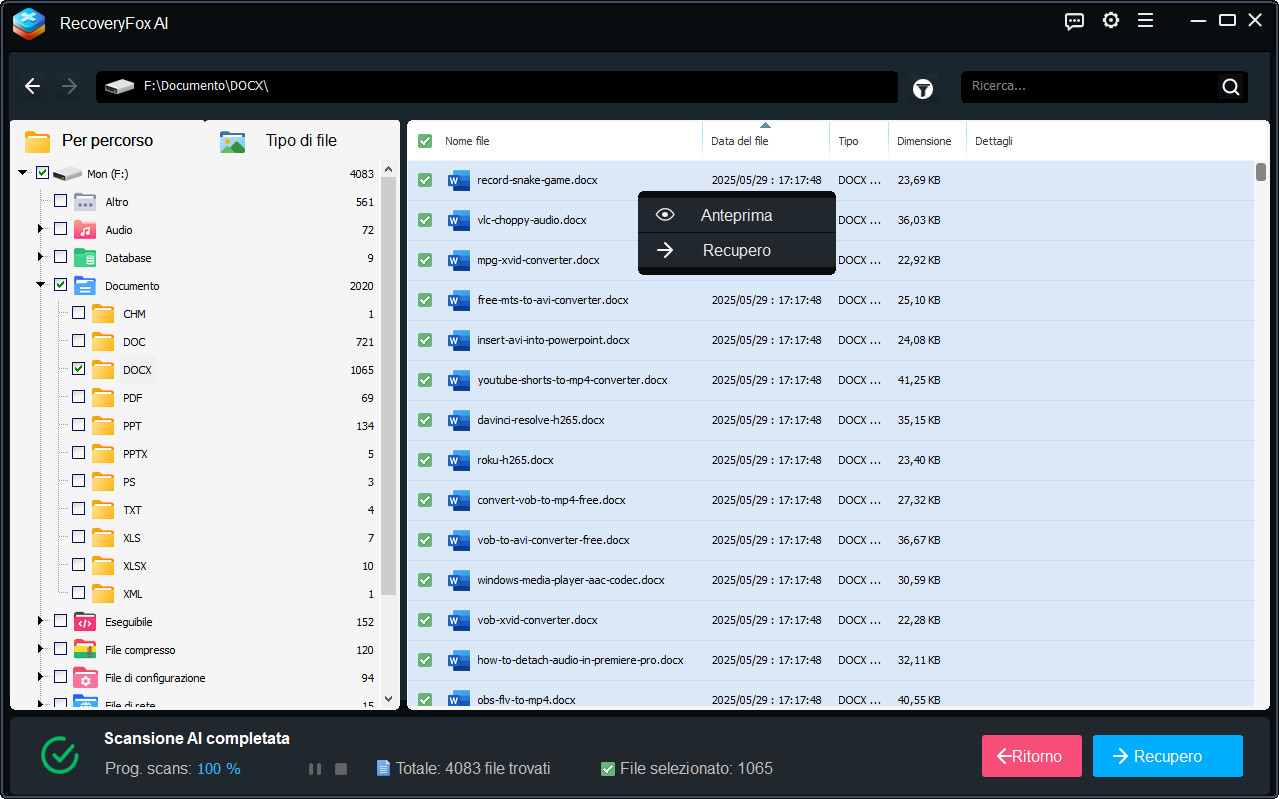Expand the File di configurazione node
Viewport: 1279px width, 799px height.
click(x=41, y=677)
